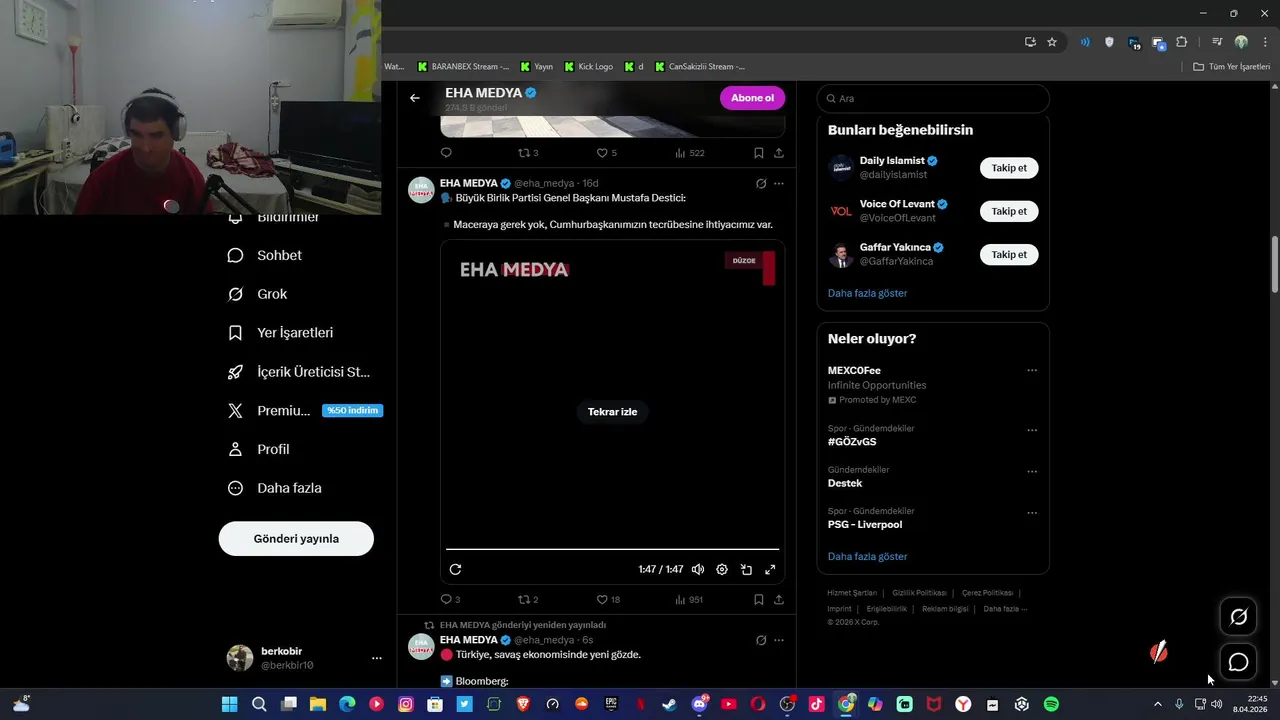Mute the video with the volume icon

pyautogui.click(x=698, y=569)
